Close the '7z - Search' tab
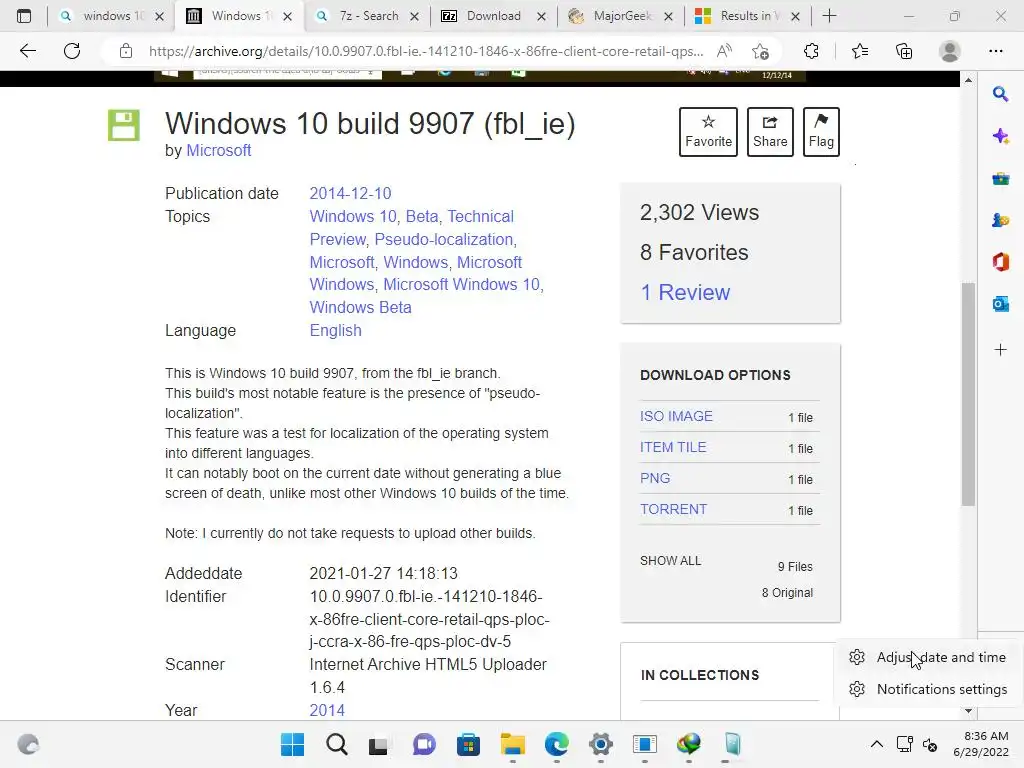Viewport: 1024px width, 768px height. [414, 16]
